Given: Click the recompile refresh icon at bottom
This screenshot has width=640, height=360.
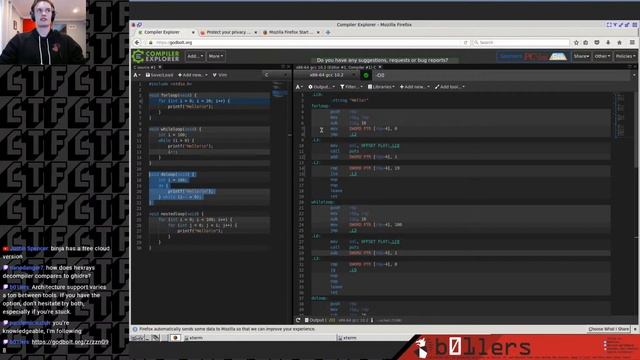Looking at the screenshot, I should (x=298, y=320).
